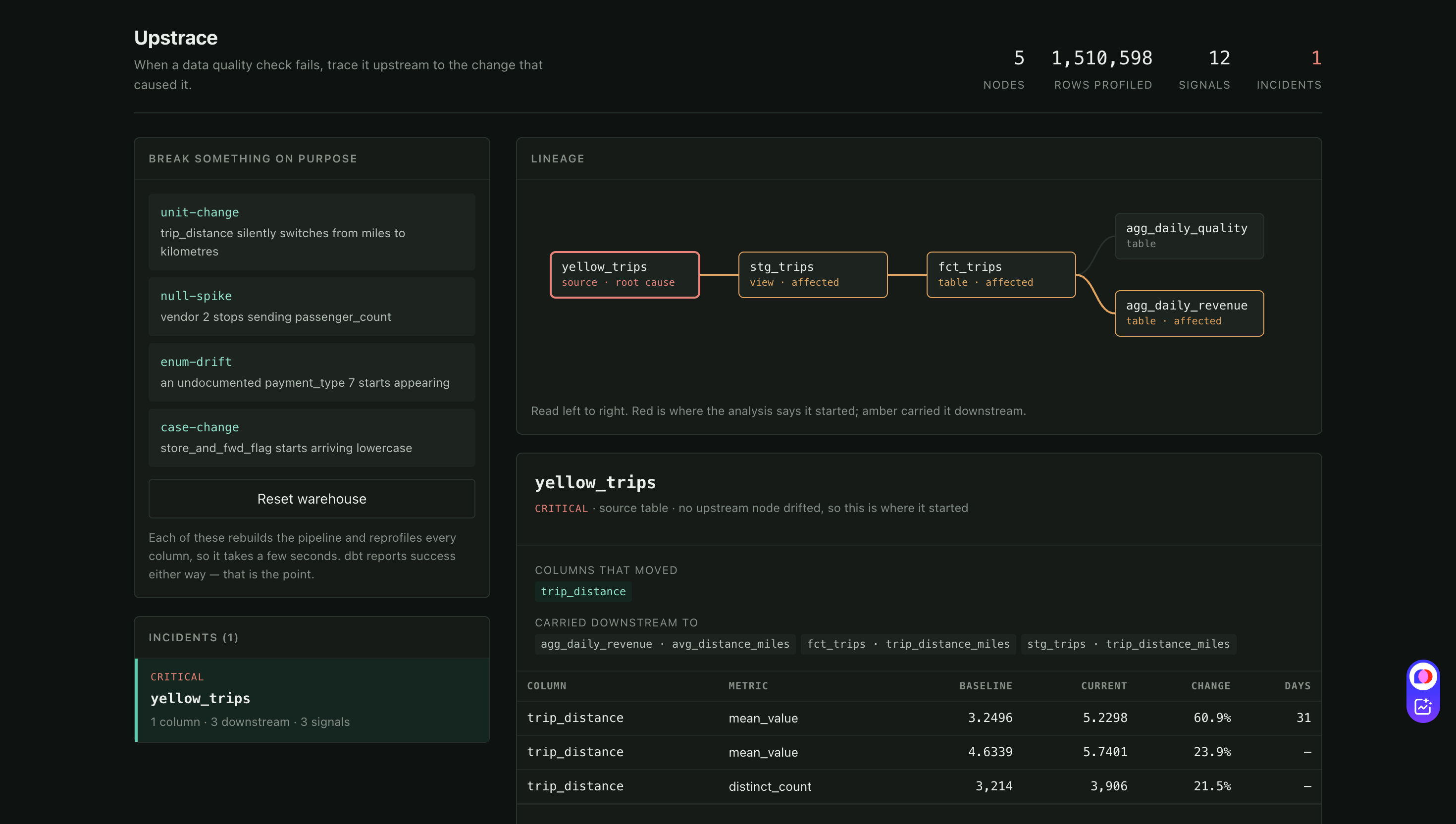Click the image sparkle icon in floating widget

1423,706
